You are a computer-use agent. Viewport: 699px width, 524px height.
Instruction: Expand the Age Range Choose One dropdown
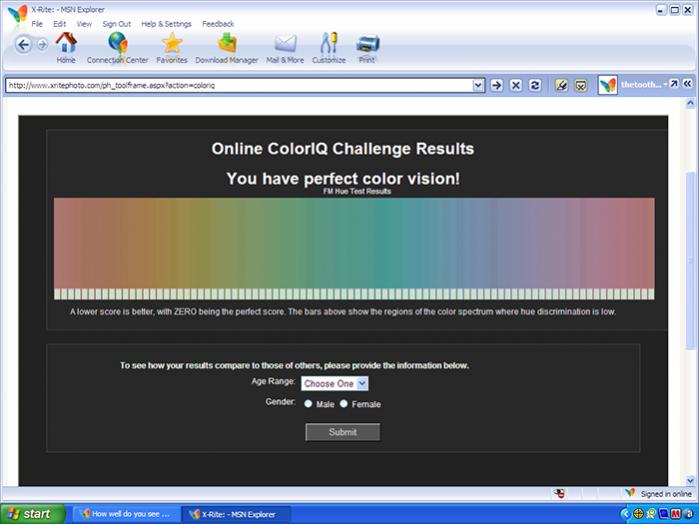coord(335,384)
